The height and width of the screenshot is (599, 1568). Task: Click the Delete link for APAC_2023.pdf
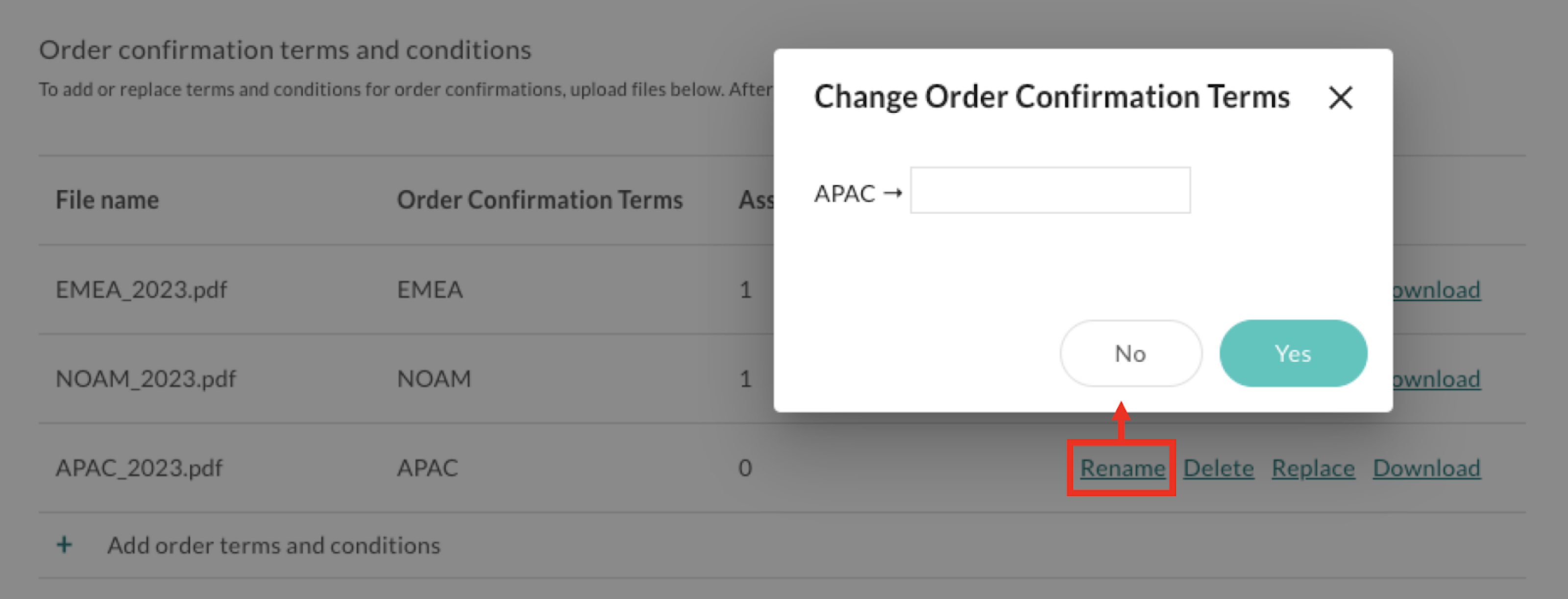(1218, 468)
